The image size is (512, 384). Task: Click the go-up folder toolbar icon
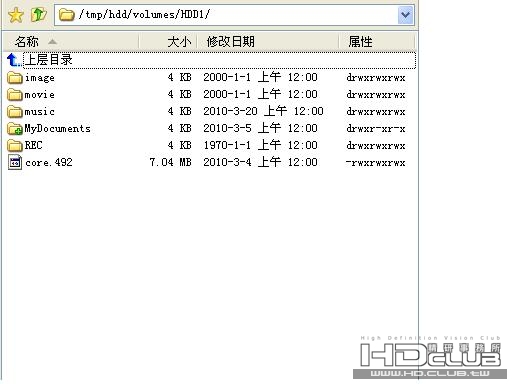click(x=39, y=15)
